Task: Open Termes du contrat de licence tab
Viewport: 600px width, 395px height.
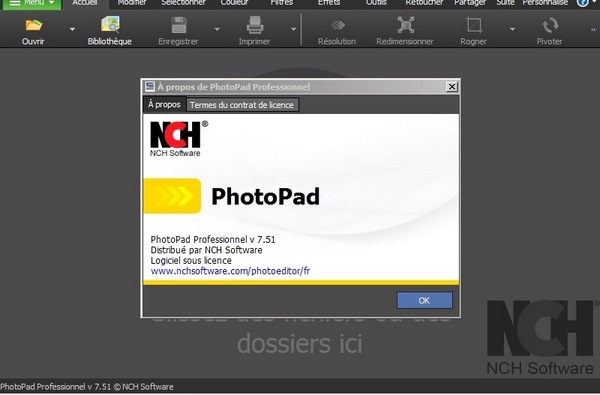Action: [x=242, y=105]
